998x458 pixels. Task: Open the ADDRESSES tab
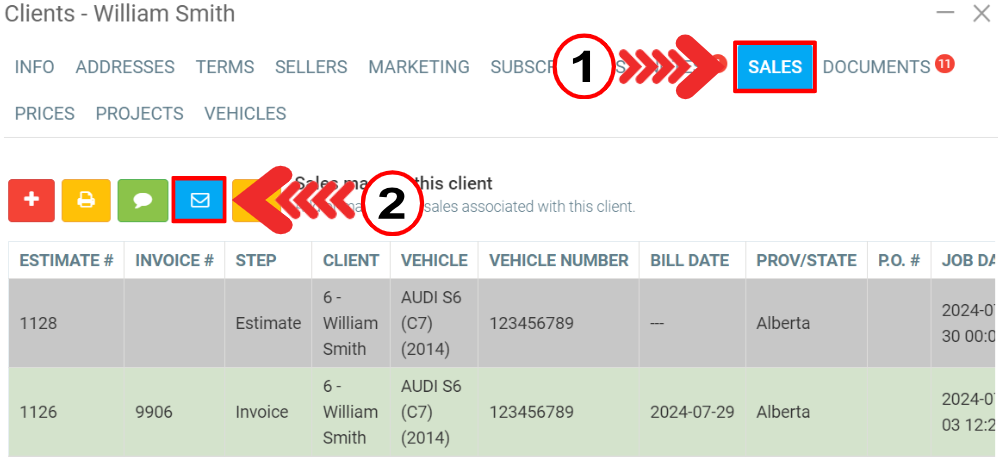pyautogui.click(x=125, y=67)
